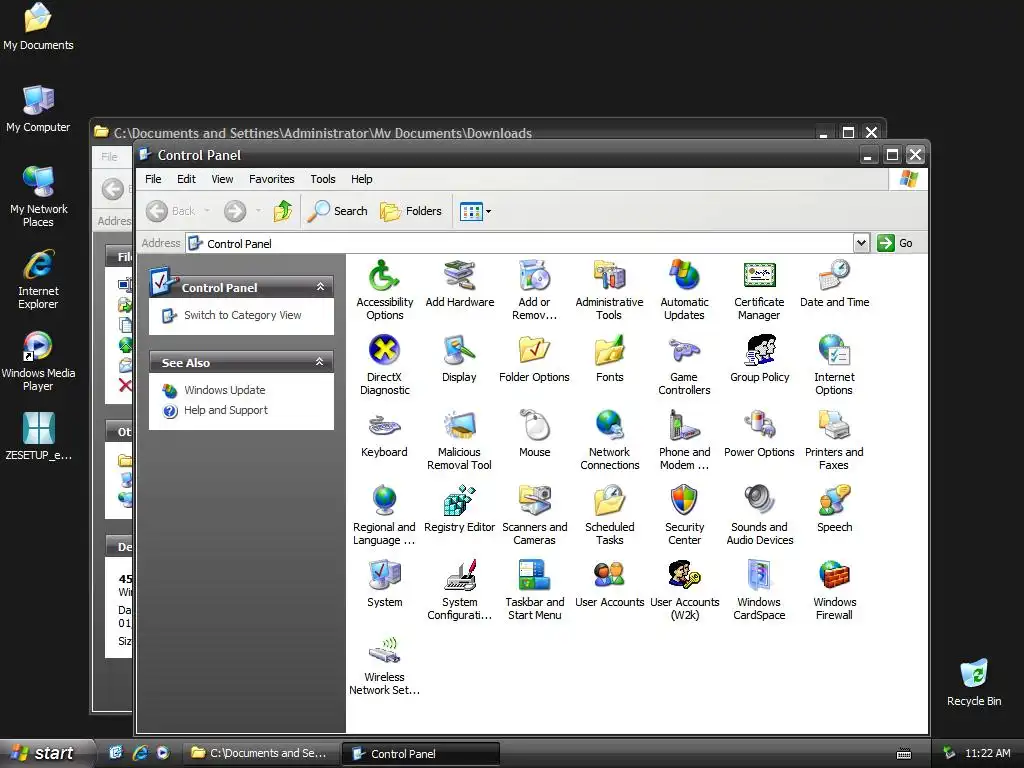This screenshot has height=768, width=1024.
Task: Launch DirectX Diagnostic tool
Action: tap(384, 365)
